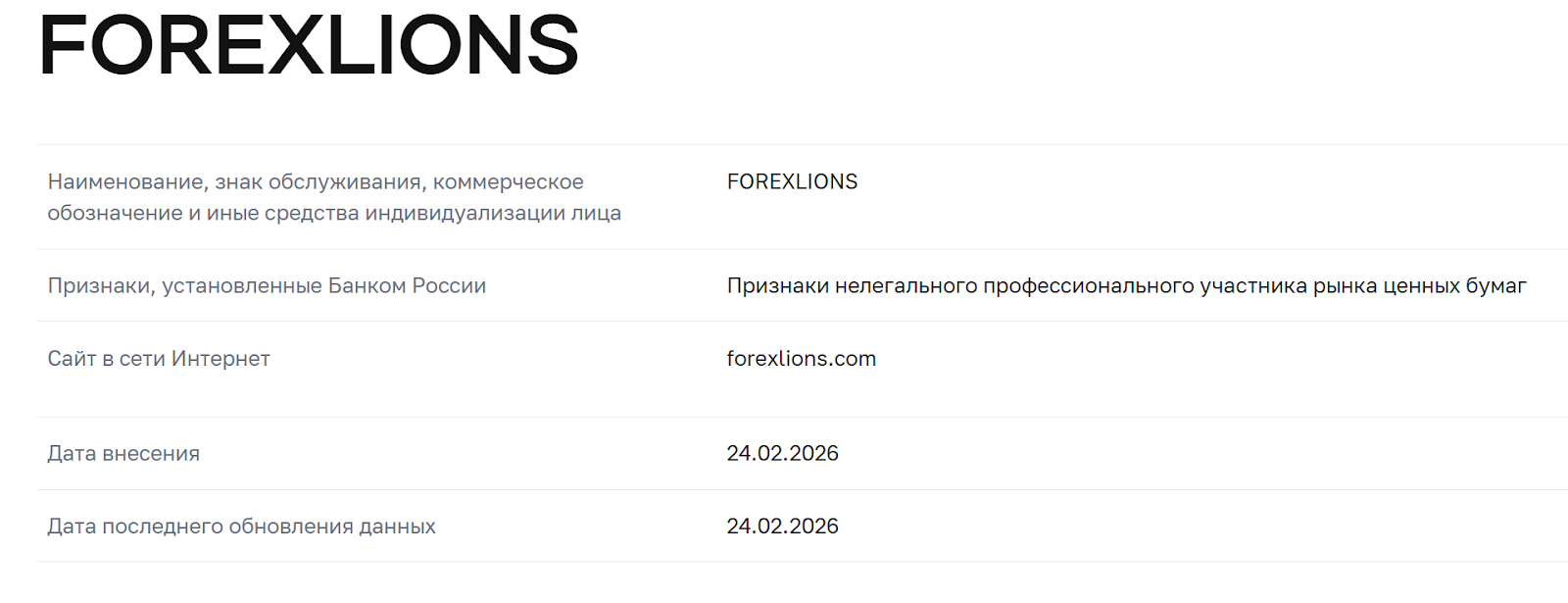Click the "Дата внесения" row label
The height and width of the screenshot is (603, 1568).
click(x=123, y=453)
